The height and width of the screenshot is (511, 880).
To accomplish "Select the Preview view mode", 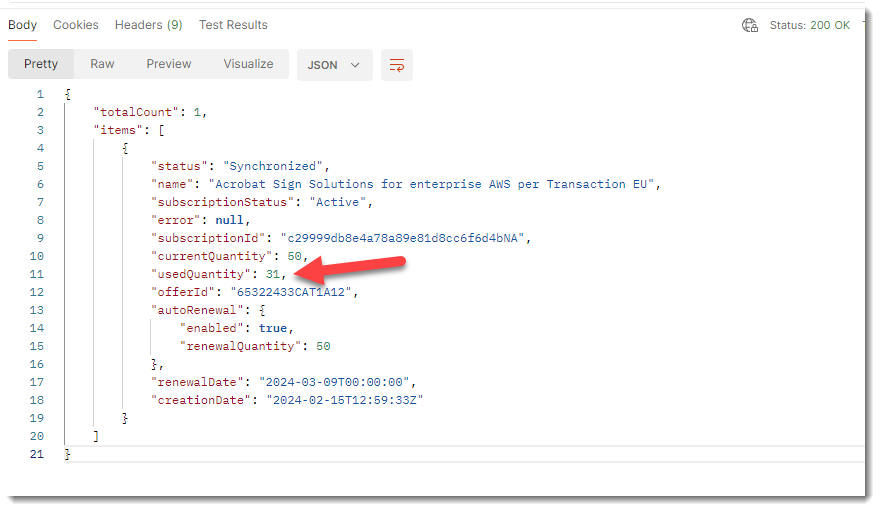I will (x=169, y=64).
